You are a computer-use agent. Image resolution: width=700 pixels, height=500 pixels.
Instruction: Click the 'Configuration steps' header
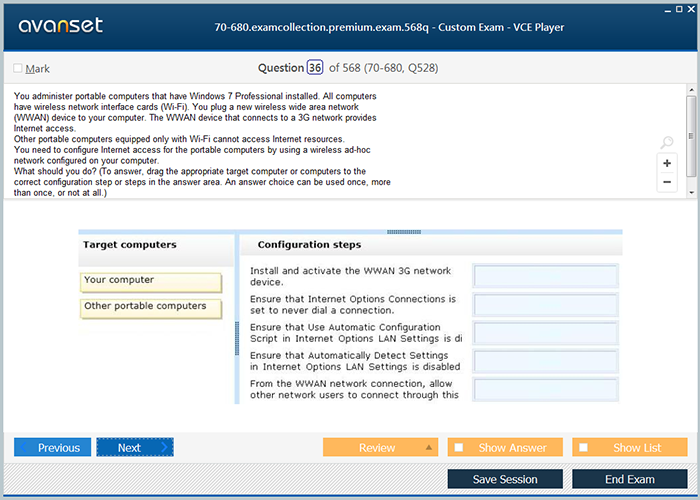pos(309,245)
